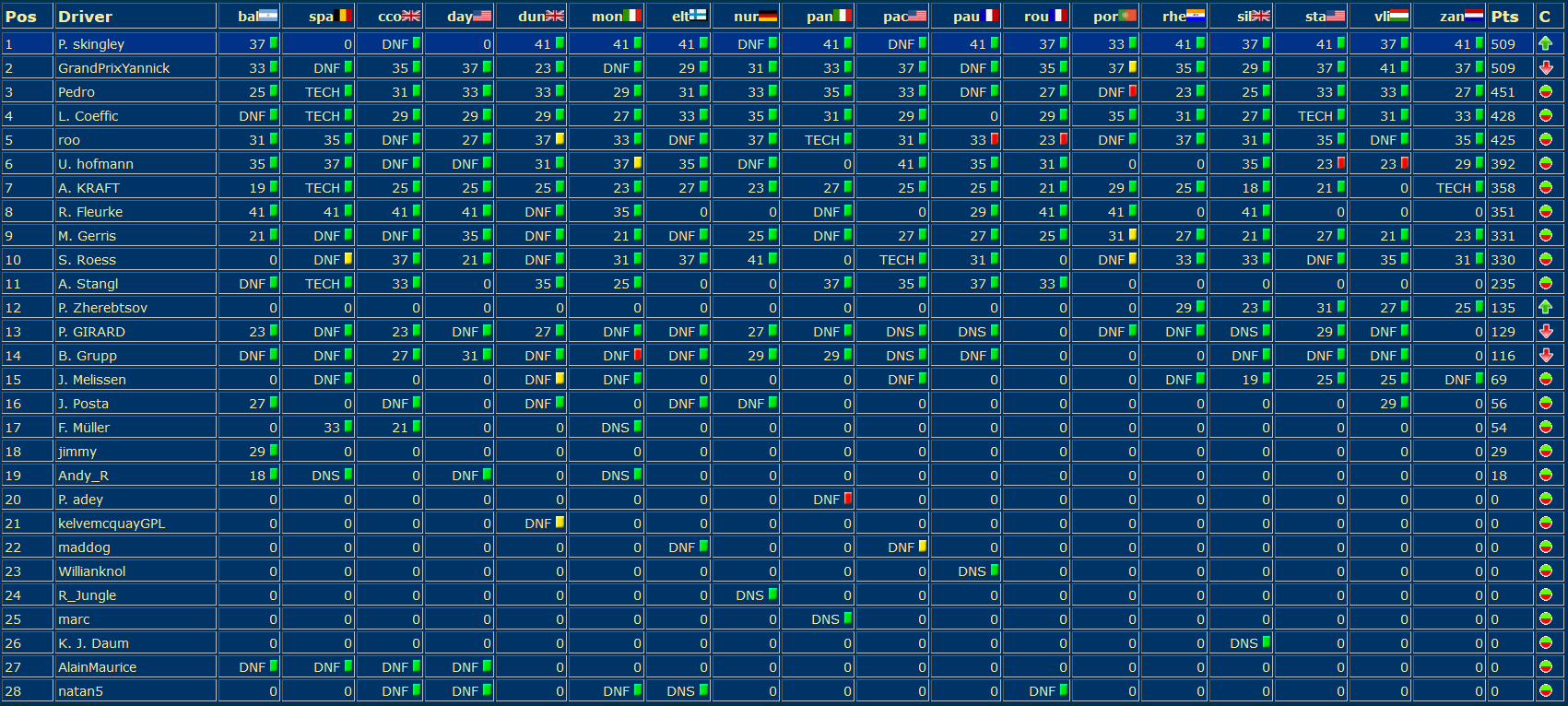Click the Hungarian flag next to vli
This screenshot has width=1568, height=706.
tap(1398, 16)
